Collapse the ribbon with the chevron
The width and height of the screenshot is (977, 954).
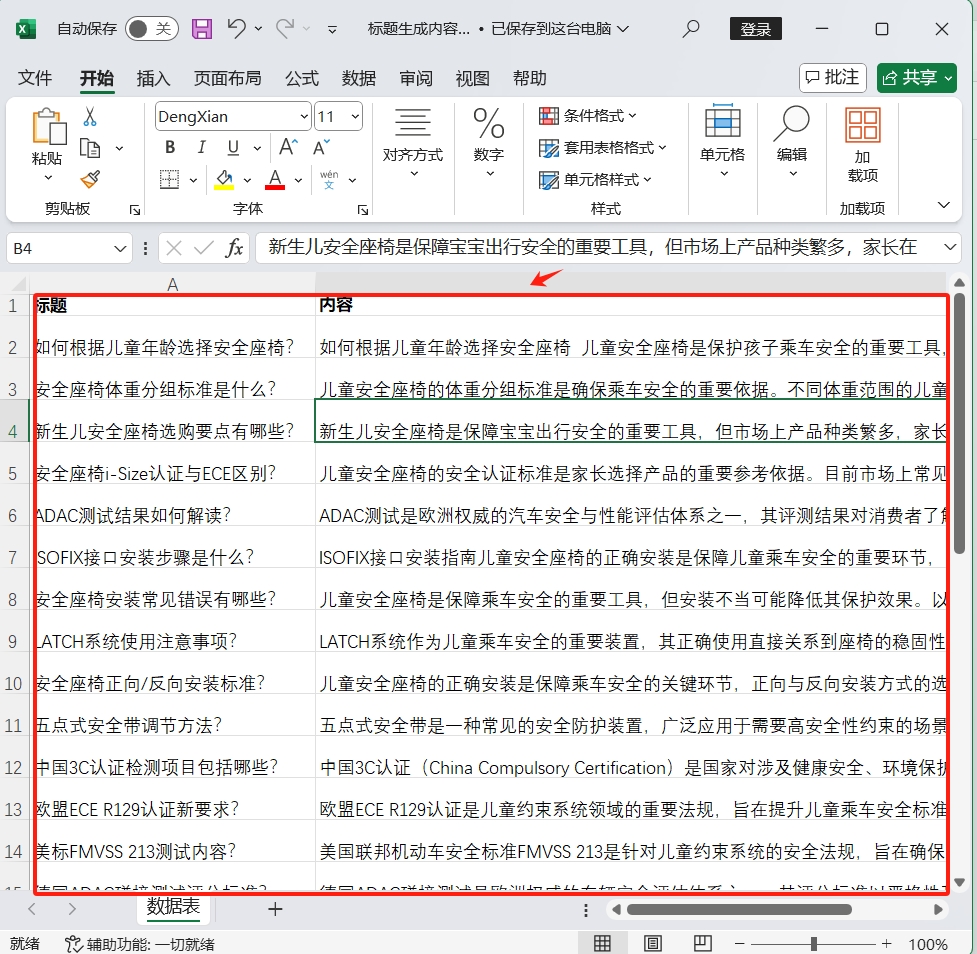pyautogui.click(x=944, y=205)
